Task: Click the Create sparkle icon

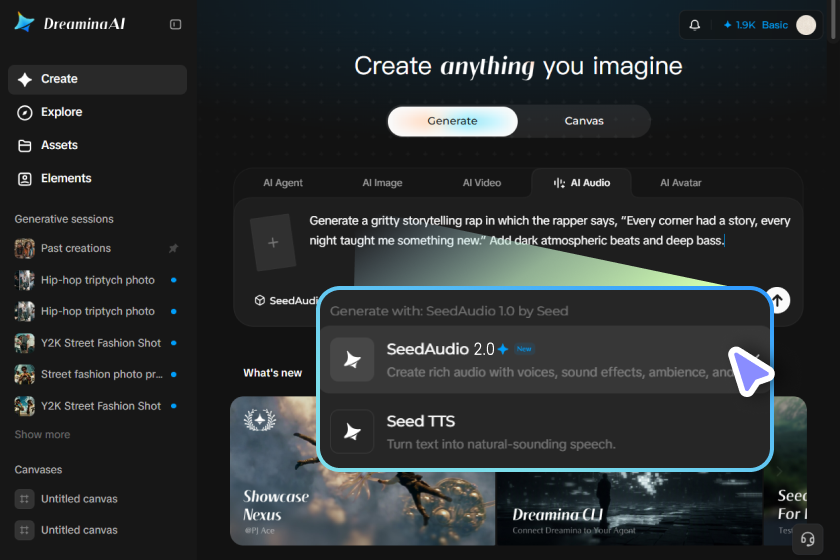Action: click(25, 80)
